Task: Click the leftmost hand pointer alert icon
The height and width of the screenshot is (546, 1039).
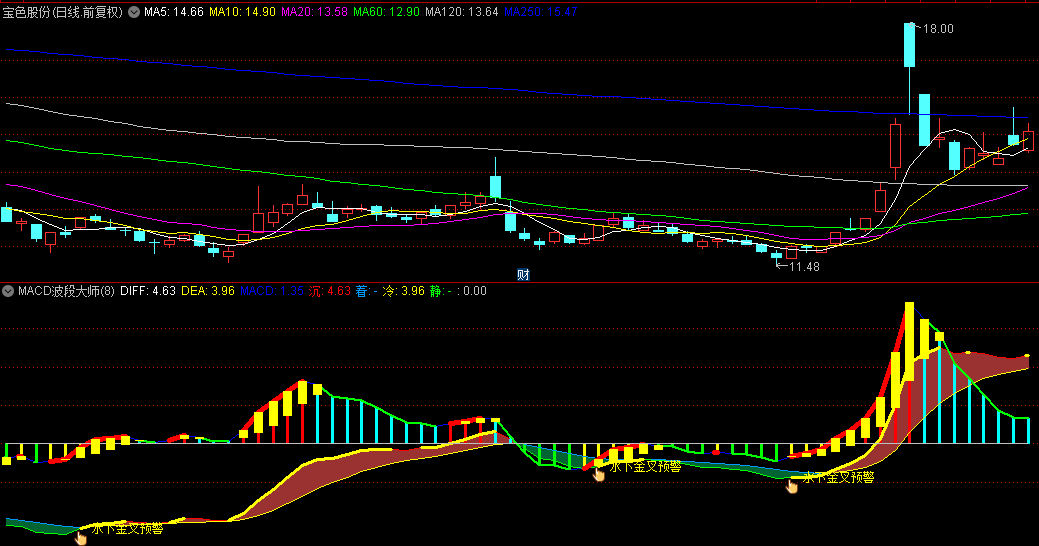Action: [81, 538]
